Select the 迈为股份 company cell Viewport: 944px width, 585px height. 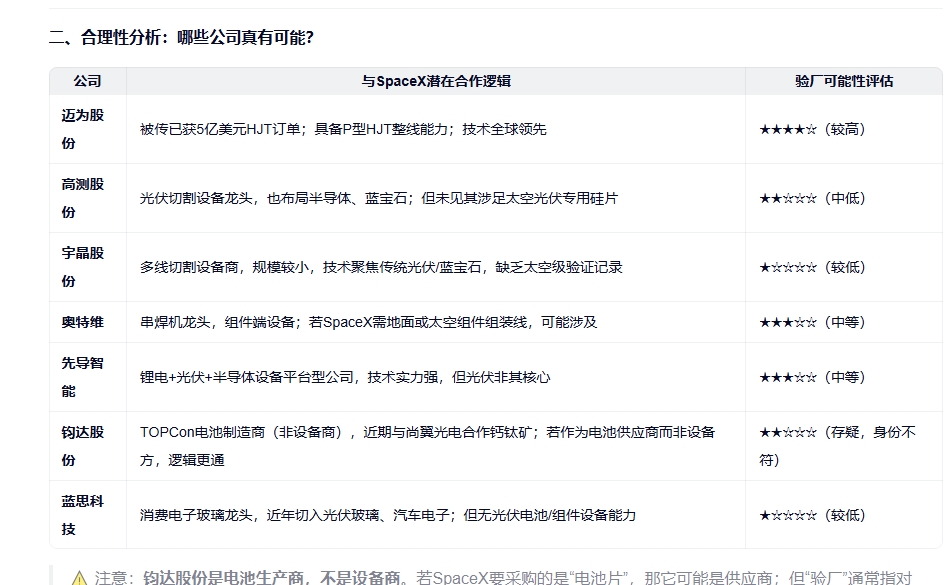tap(88, 129)
